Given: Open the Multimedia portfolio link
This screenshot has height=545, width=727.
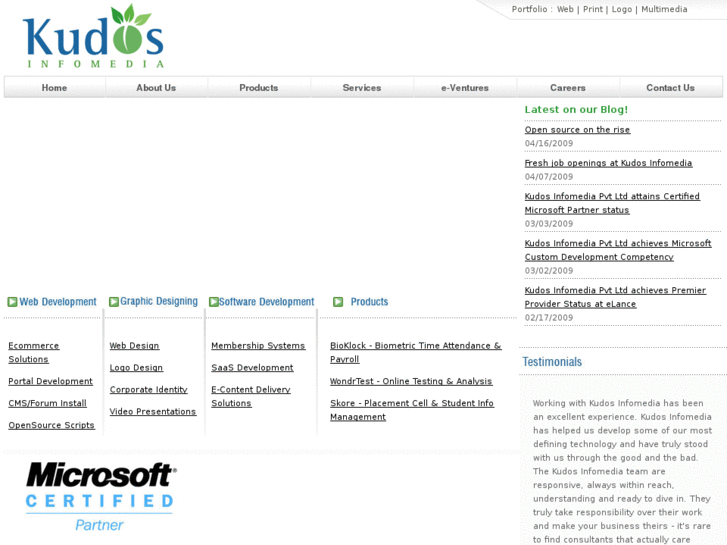Looking at the screenshot, I should click(664, 9).
